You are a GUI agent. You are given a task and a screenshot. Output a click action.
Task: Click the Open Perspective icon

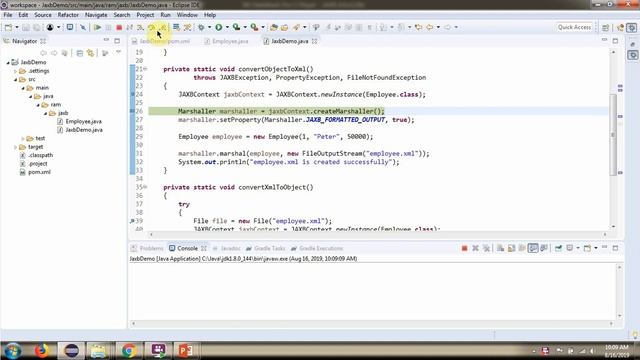pyautogui.click(x=606, y=27)
